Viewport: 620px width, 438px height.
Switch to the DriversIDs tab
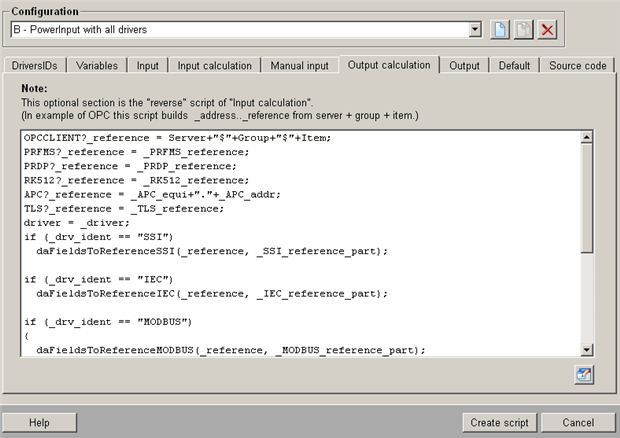[x=36, y=66]
